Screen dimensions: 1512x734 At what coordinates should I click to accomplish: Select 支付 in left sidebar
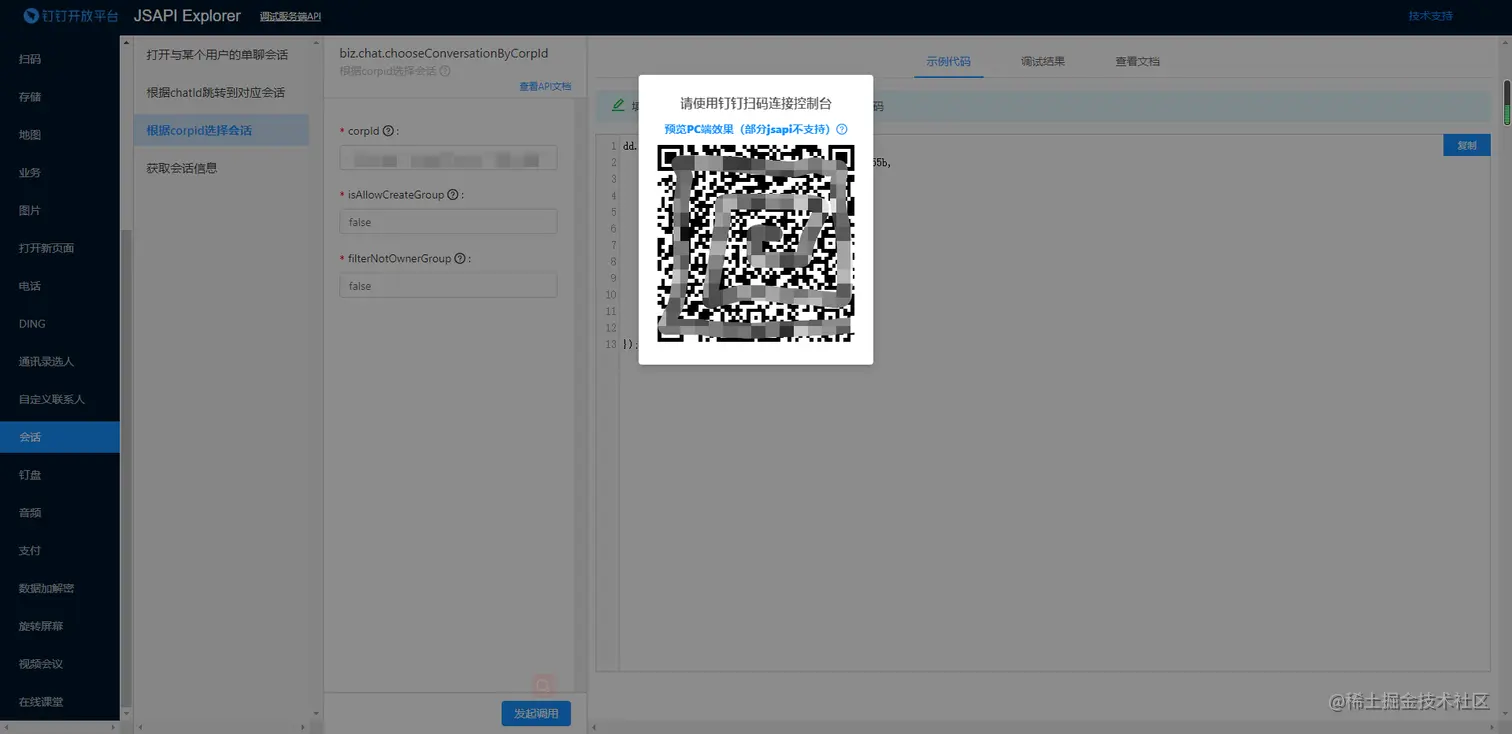coord(59,551)
